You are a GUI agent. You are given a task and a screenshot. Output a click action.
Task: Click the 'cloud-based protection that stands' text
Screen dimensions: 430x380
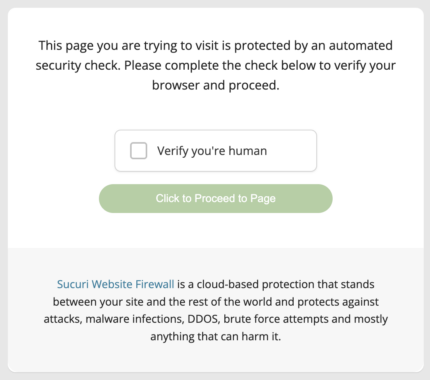[285, 284]
